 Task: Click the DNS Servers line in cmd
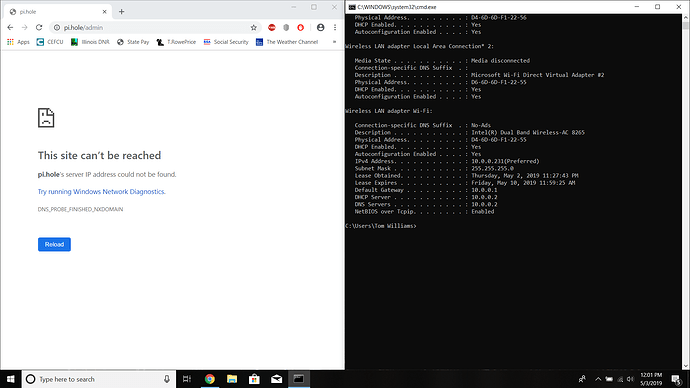[x=426, y=205]
